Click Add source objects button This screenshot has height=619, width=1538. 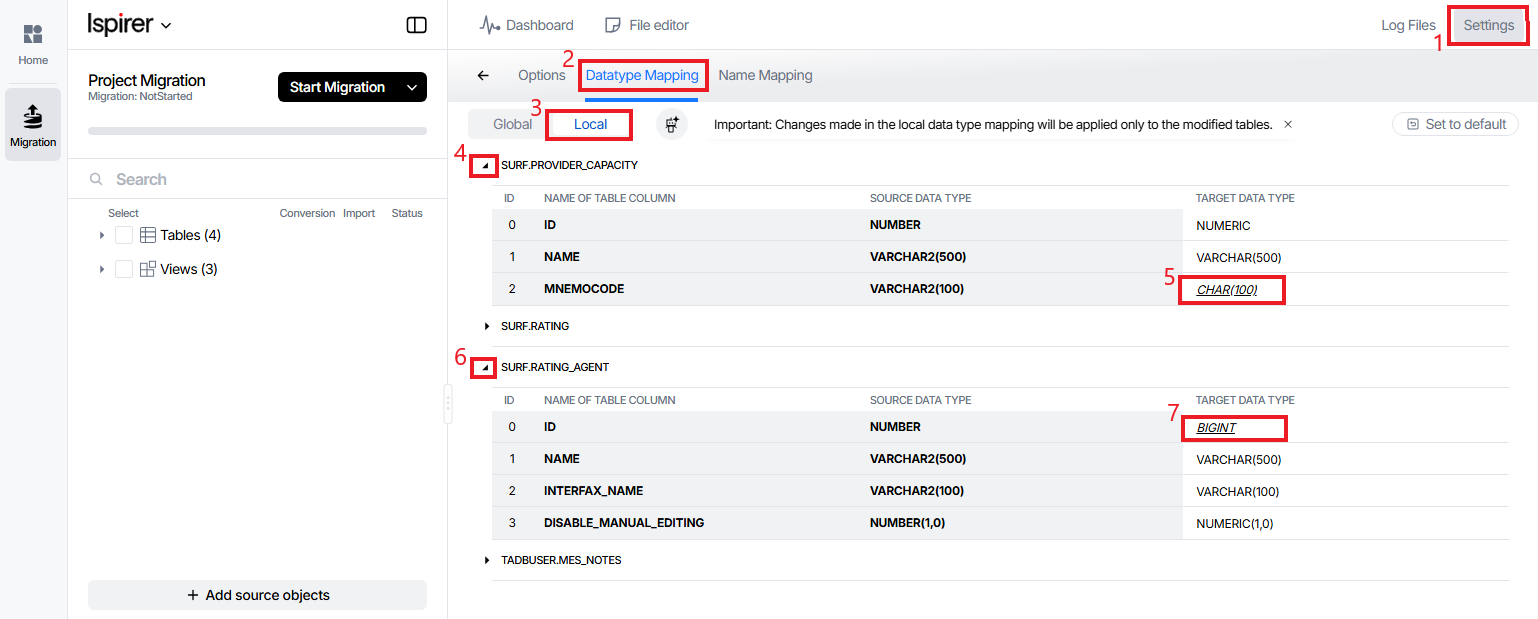[257, 595]
